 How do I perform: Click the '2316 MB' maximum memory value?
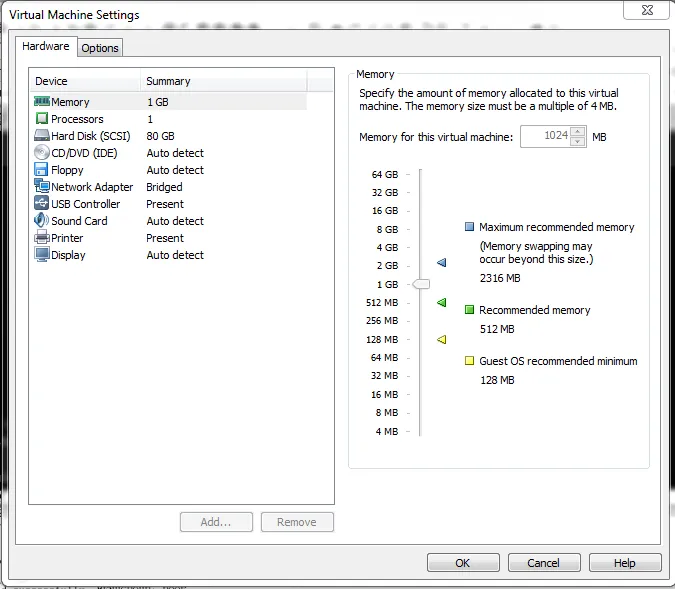(x=500, y=278)
